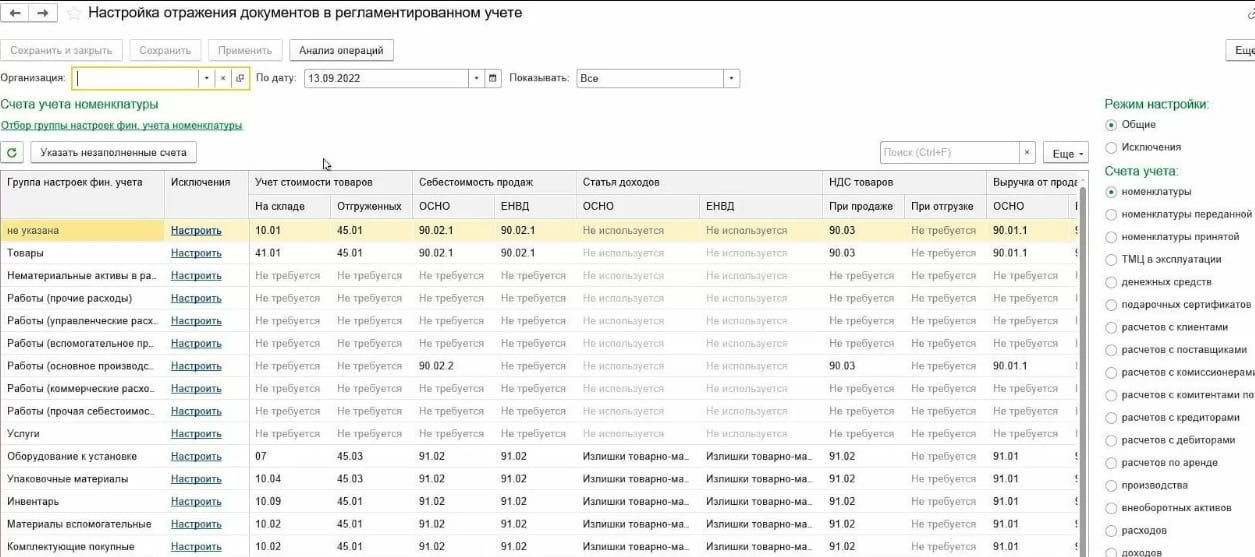This screenshot has height=557, width=1255.
Task: Click the Применить button
Action: point(245,50)
